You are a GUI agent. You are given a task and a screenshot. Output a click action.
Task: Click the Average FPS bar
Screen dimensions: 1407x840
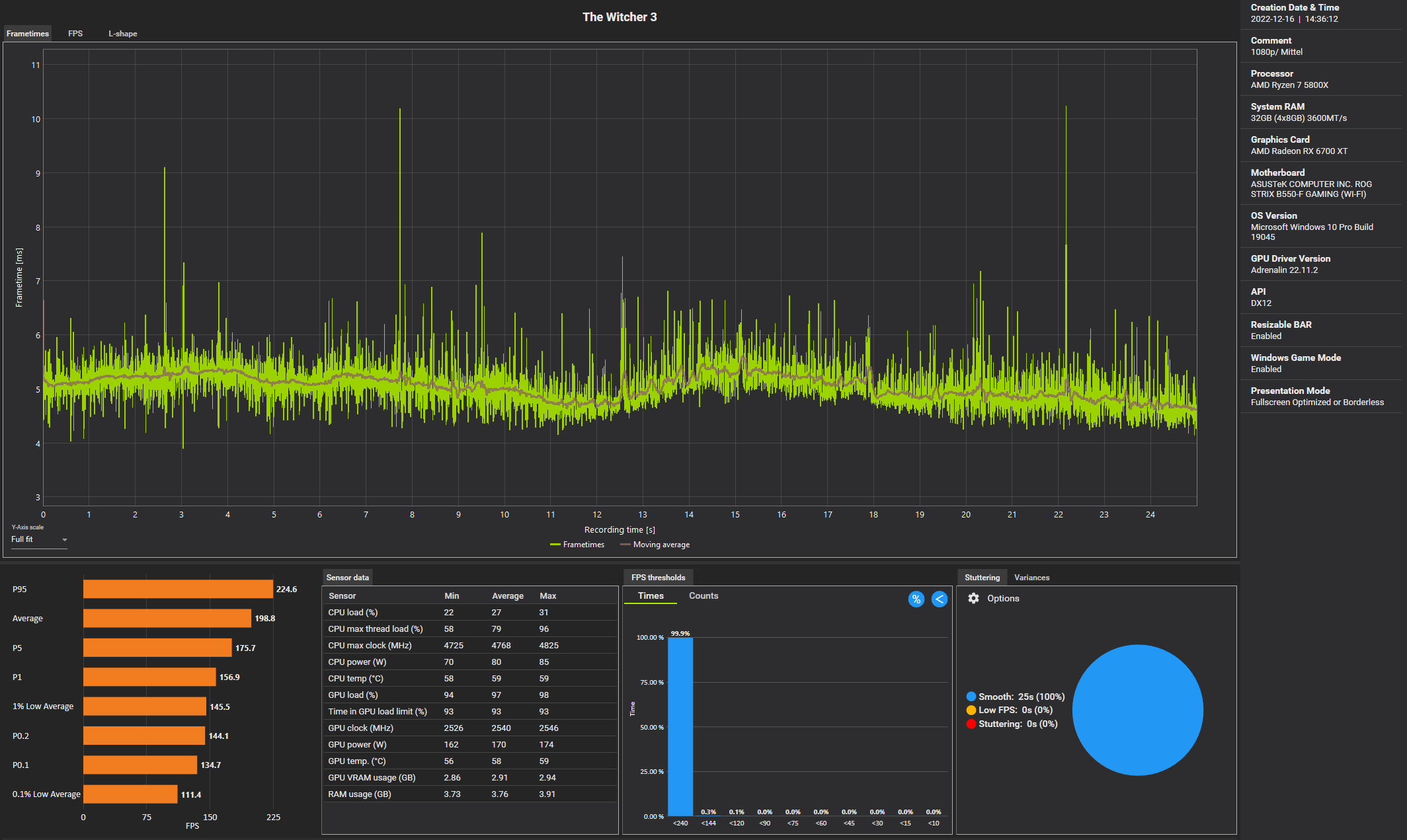[167, 619]
